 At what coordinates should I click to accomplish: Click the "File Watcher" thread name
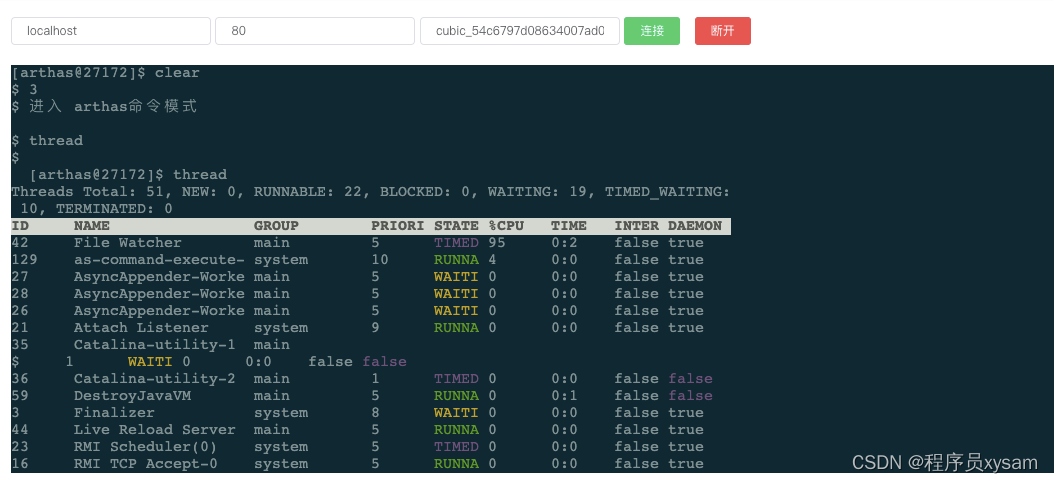coord(128,243)
